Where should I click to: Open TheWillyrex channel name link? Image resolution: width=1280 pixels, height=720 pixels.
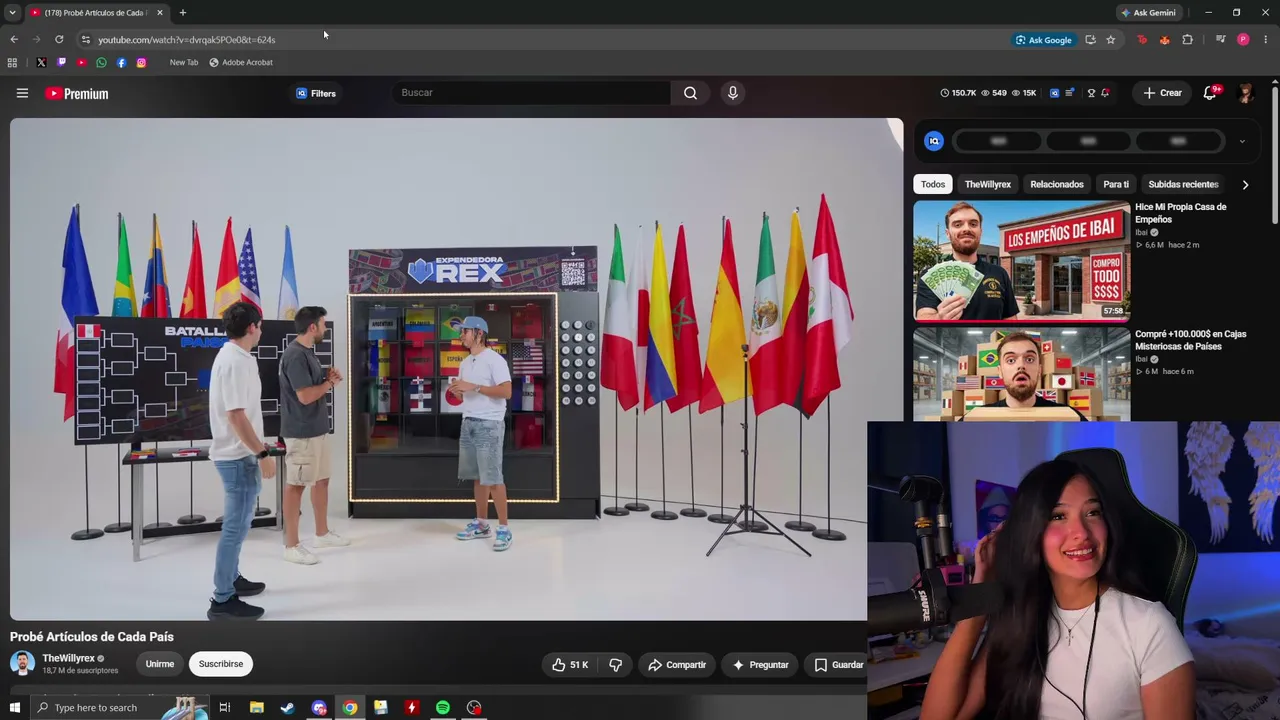pos(68,658)
